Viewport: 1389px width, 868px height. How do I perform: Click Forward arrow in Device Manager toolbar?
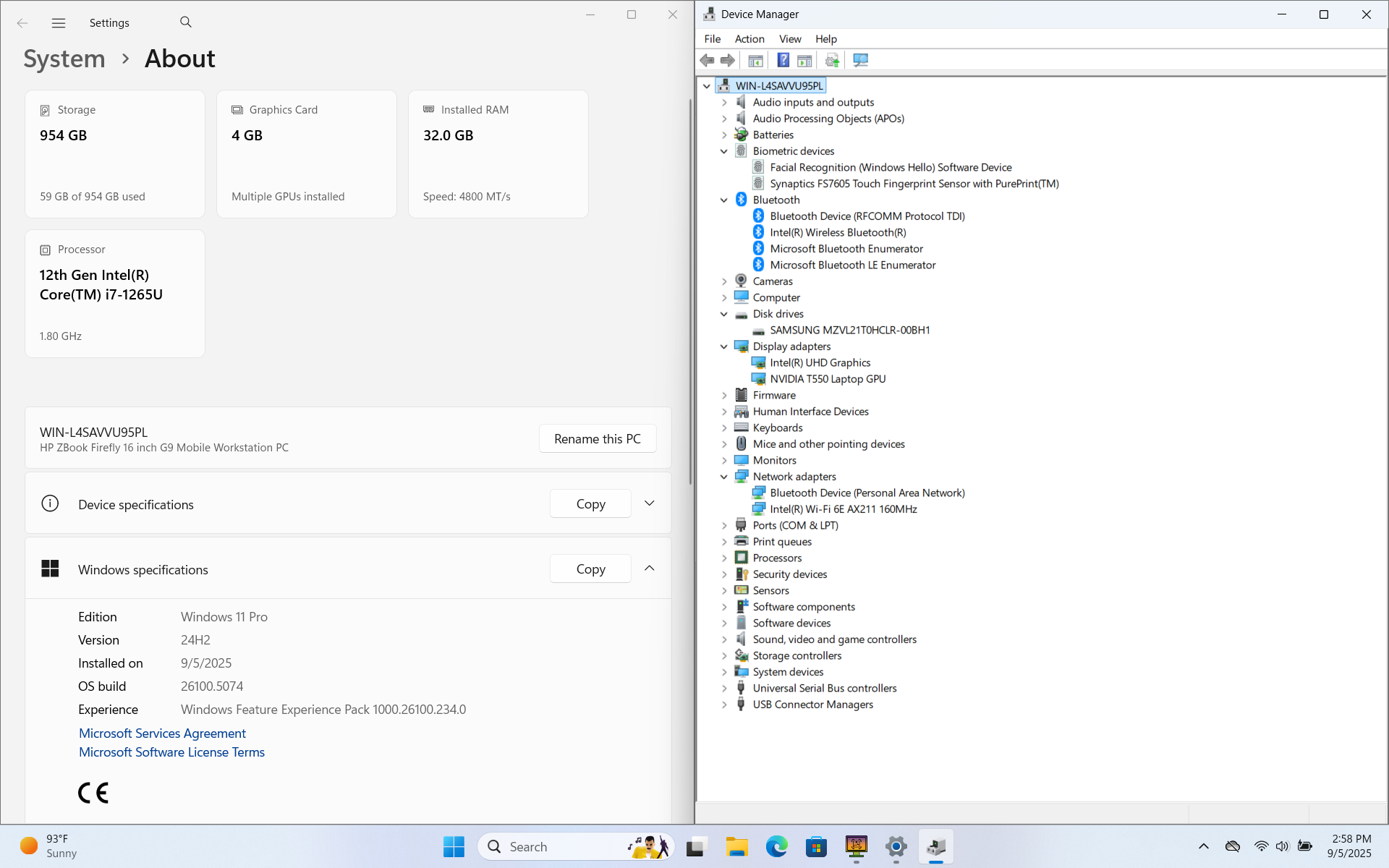tap(728, 60)
